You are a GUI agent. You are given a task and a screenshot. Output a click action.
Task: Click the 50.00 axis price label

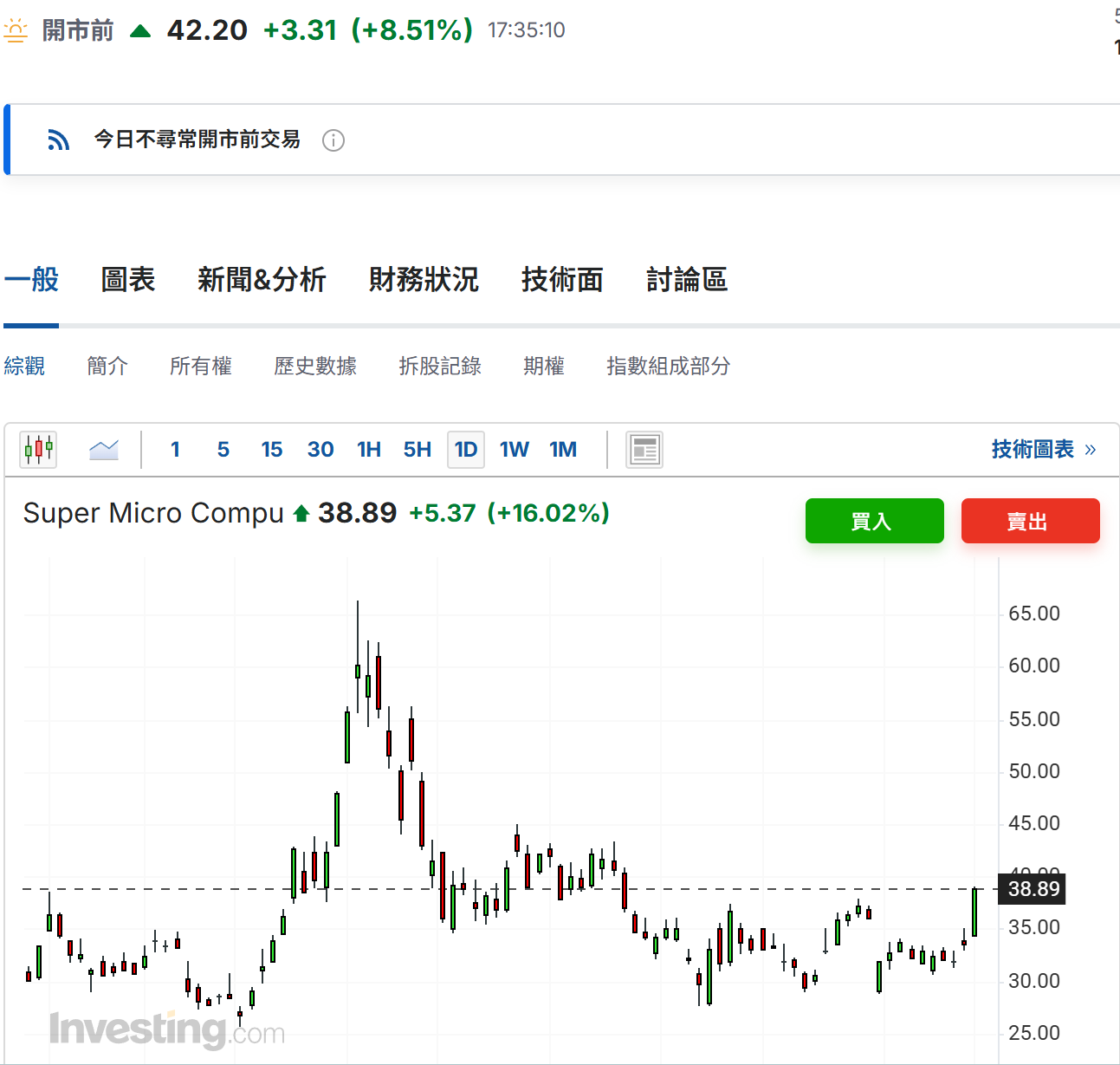point(1034,771)
